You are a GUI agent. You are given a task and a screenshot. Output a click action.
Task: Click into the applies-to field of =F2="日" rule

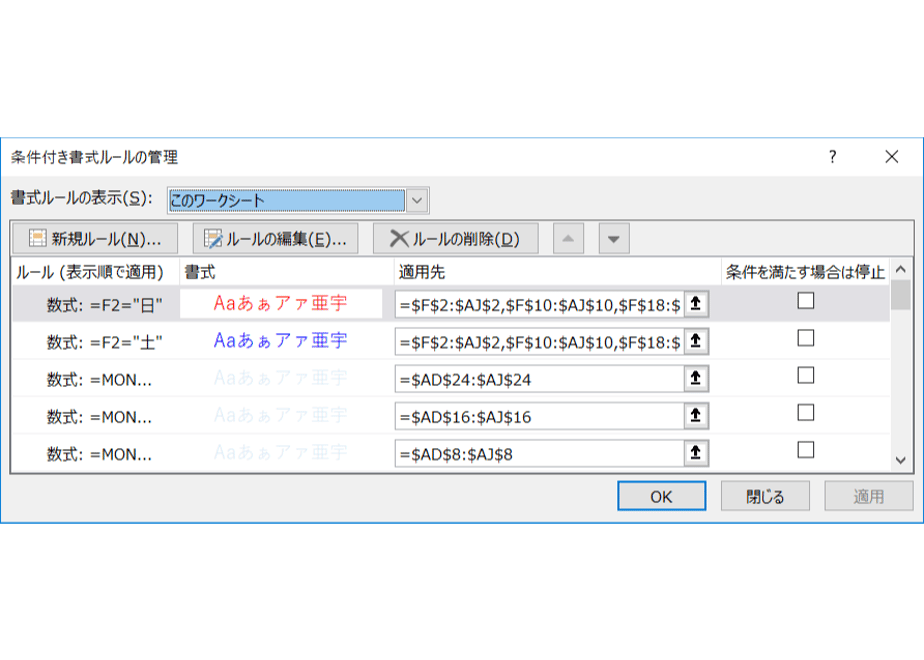click(x=540, y=304)
